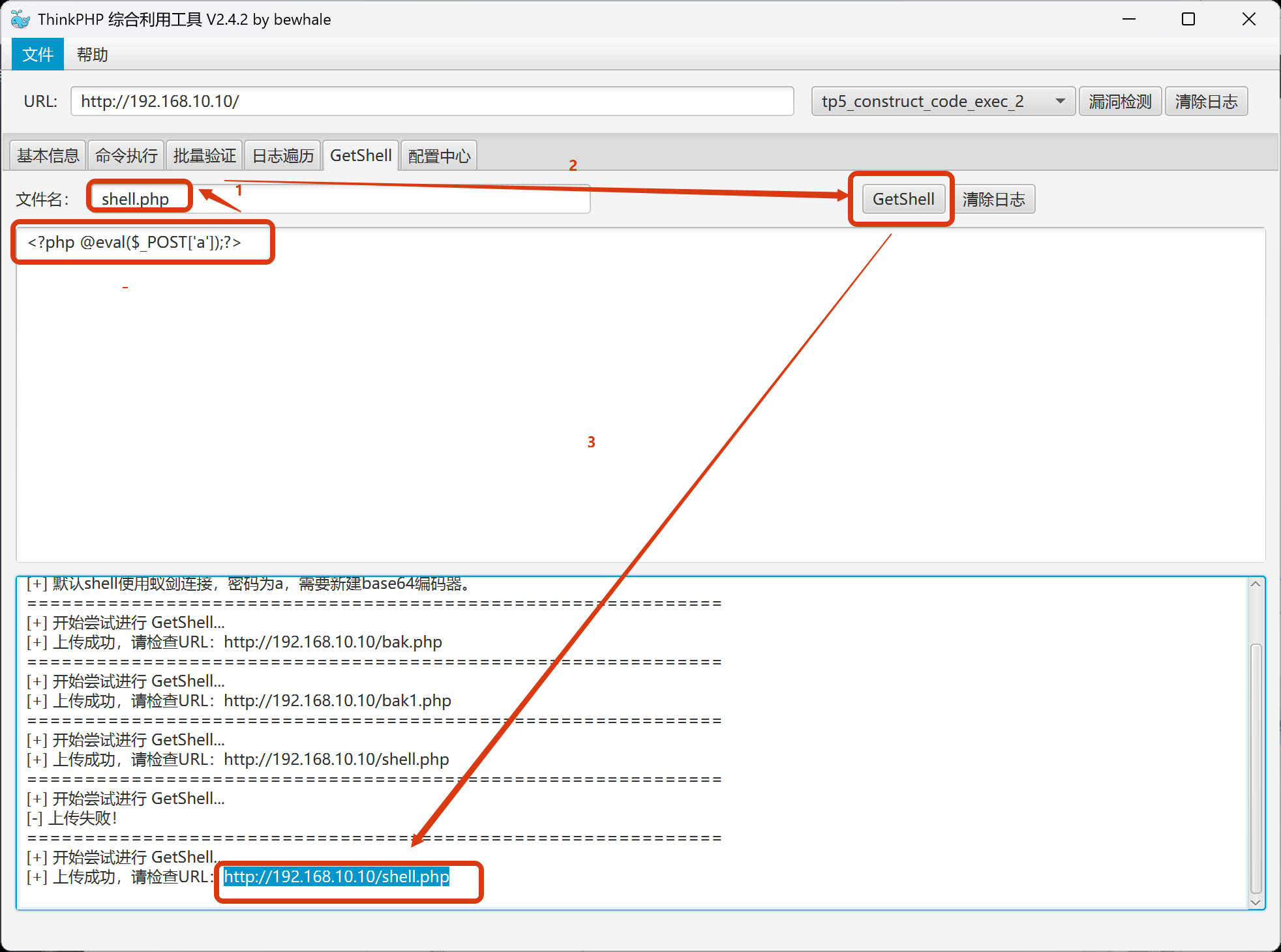This screenshot has width=1281, height=952.
Task: Click the whale app icon in title bar
Action: click(20, 20)
